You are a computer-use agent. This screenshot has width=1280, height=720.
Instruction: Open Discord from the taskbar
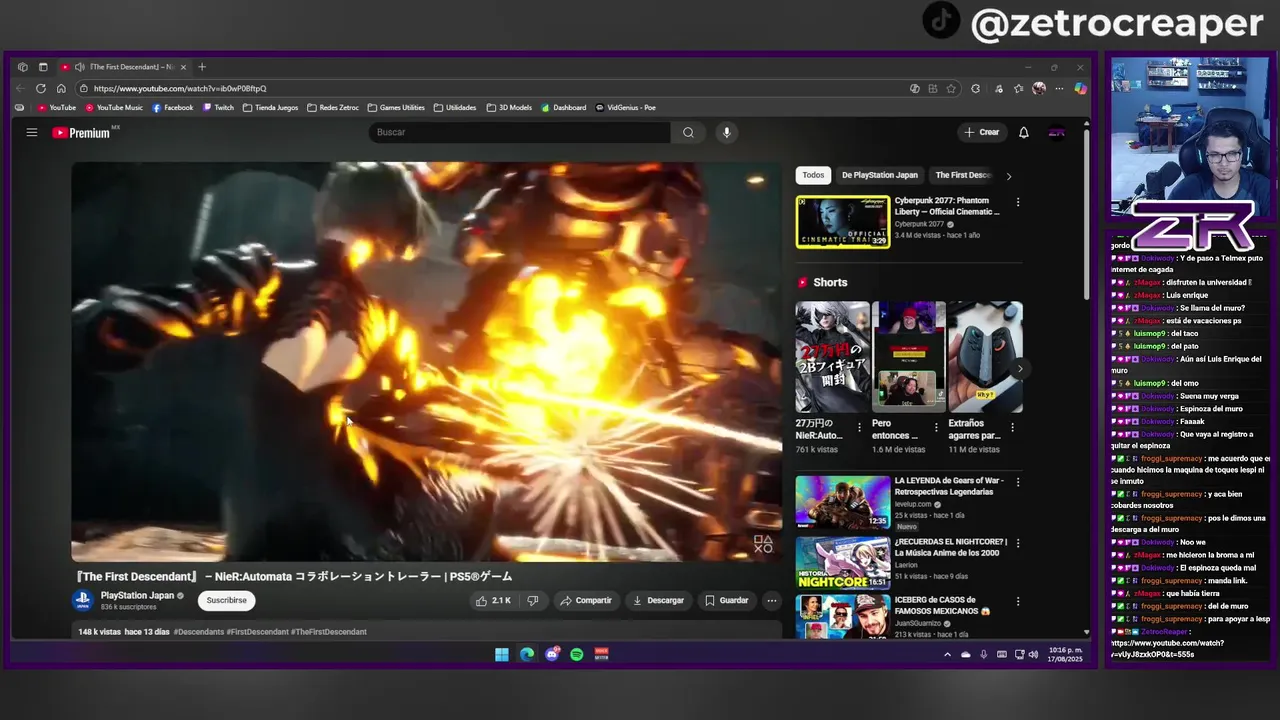coord(552,654)
